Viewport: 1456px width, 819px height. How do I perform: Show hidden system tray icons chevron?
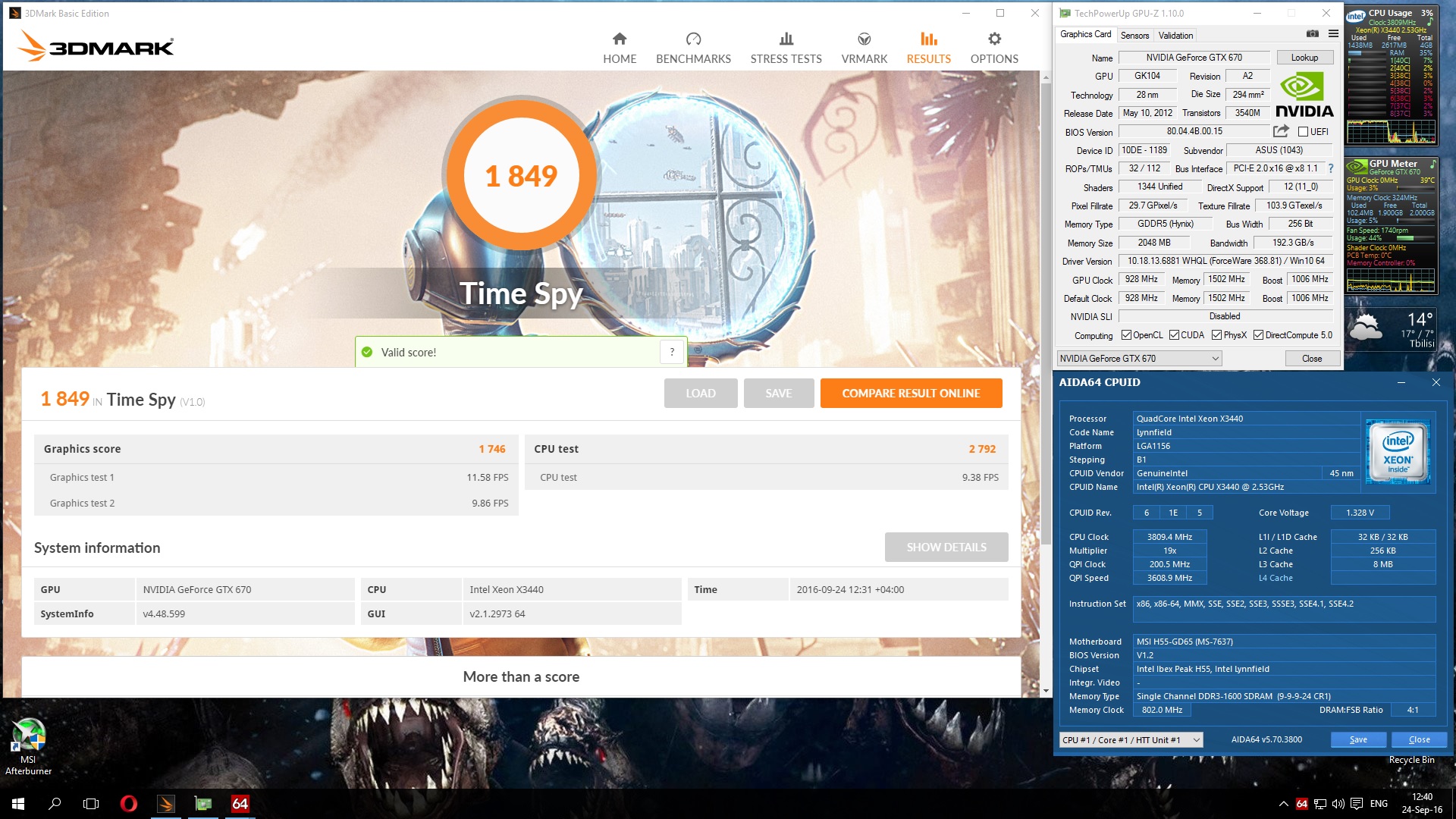pos(1283,804)
